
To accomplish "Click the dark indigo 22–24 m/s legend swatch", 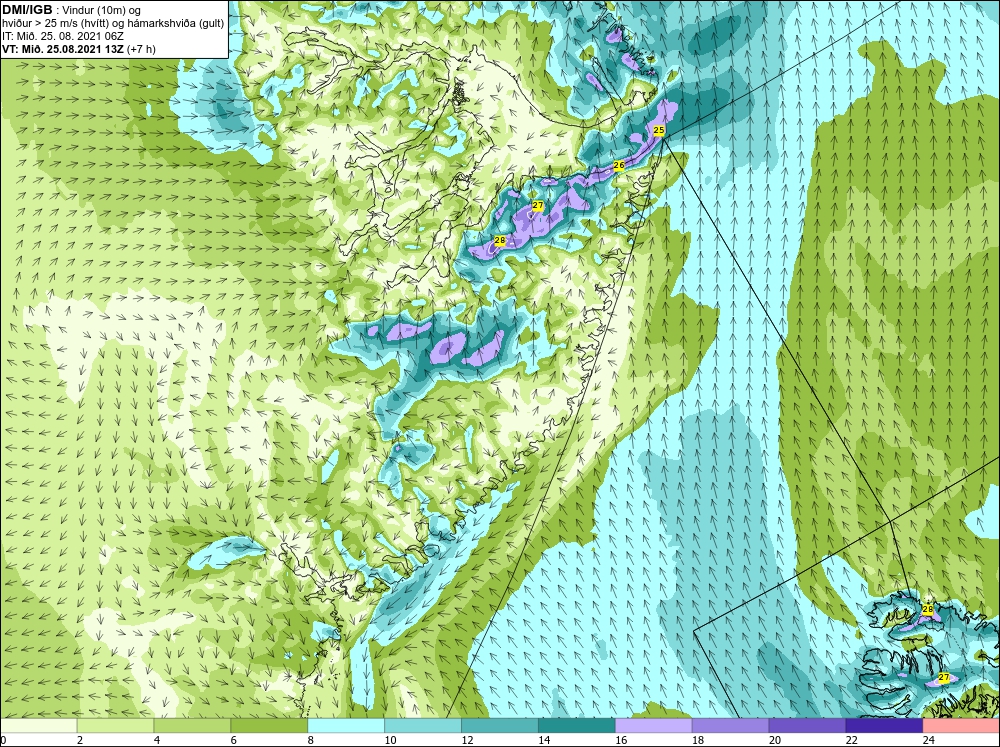I will click(884, 725).
